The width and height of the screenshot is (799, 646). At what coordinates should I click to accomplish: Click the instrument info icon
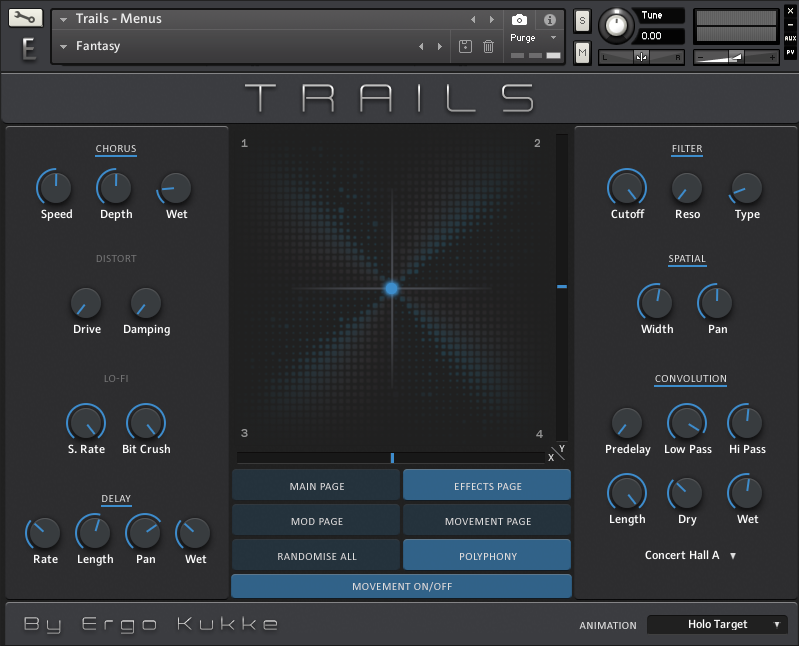pos(549,19)
